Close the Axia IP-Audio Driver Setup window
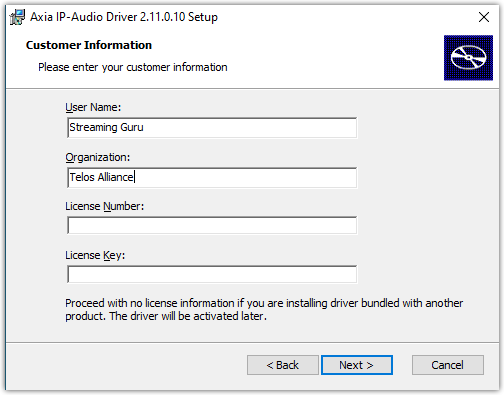This screenshot has height=395, width=504. (x=484, y=17)
